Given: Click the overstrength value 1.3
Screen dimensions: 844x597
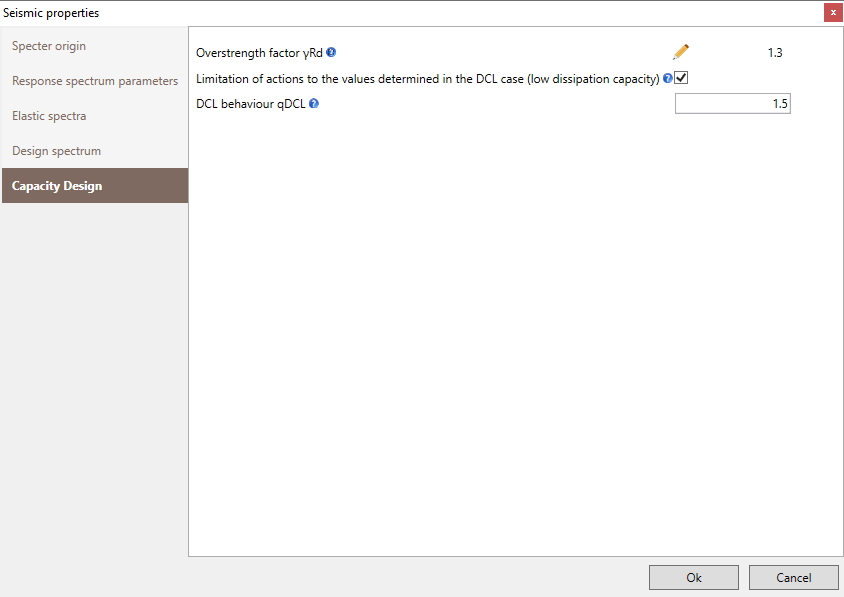Looking at the screenshot, I should pos(775,53).
